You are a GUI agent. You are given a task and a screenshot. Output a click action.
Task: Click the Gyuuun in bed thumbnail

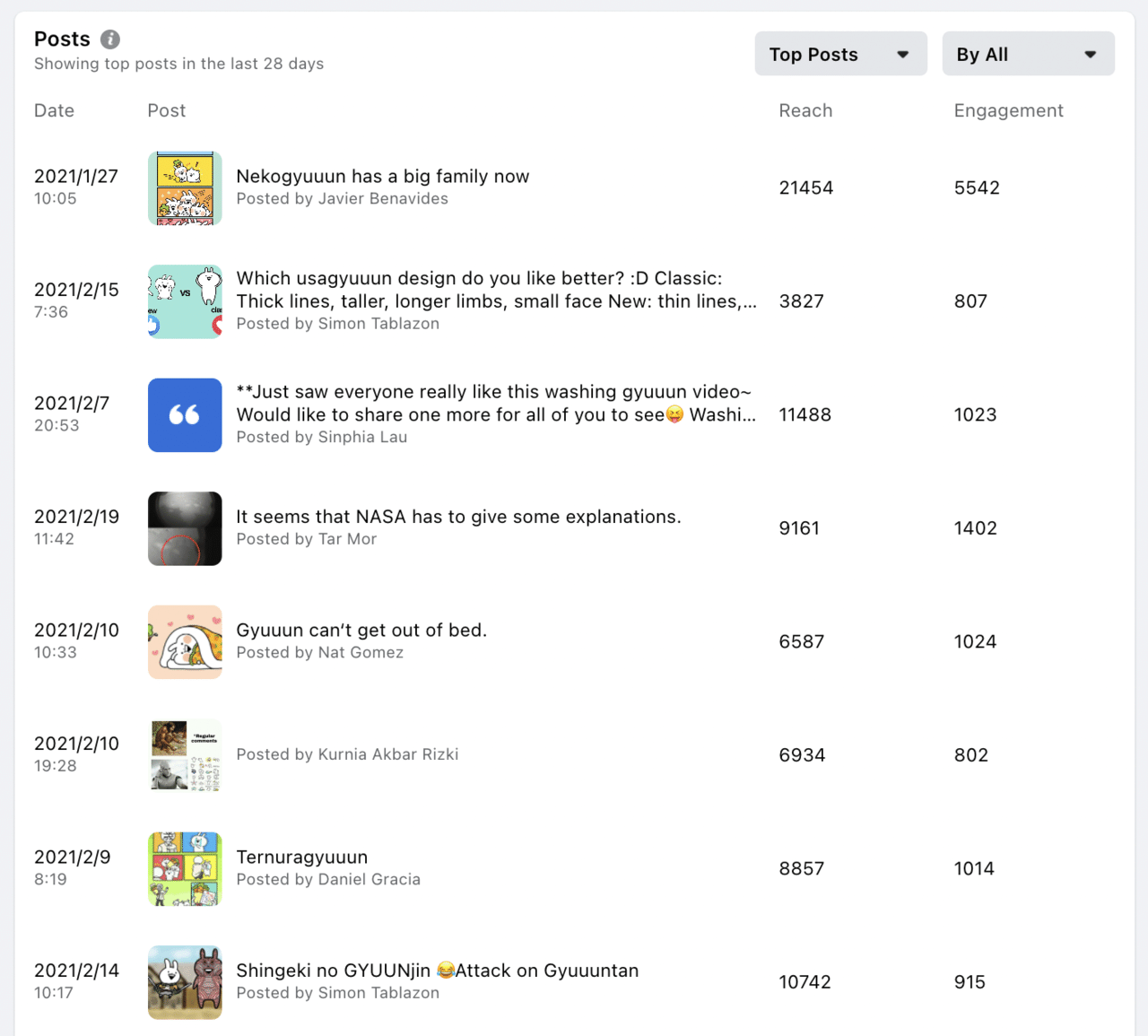point(185,642)
